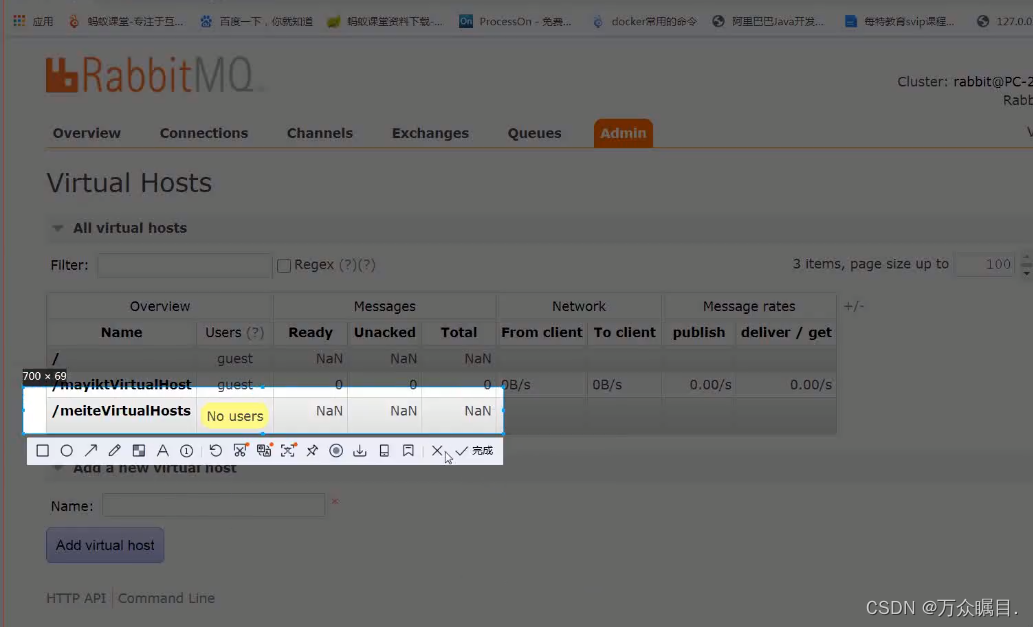
Task: Save screenshot with download icon
Action: [360, 450]
